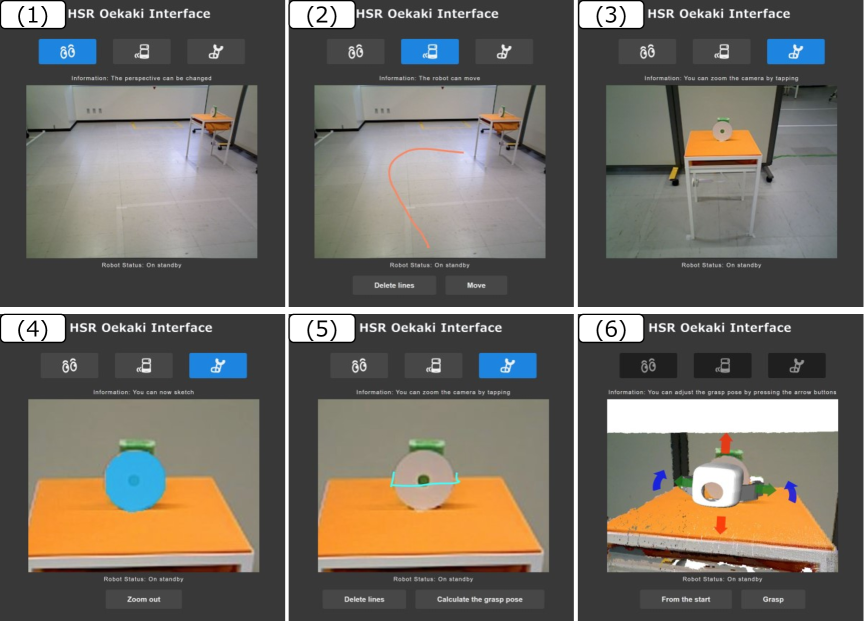
Task: Click the Grasp button in panel 6
Action: [773, 600]
